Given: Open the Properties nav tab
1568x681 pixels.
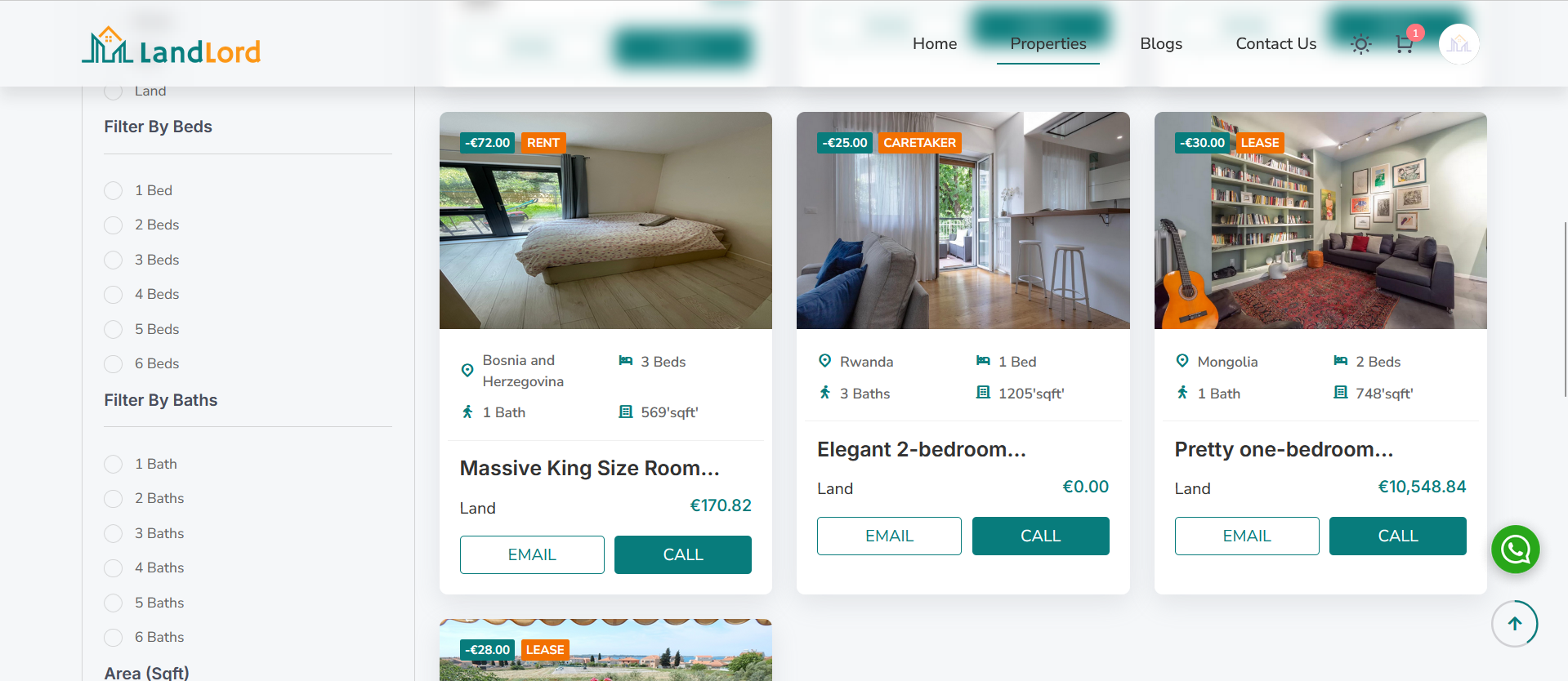Looking at the screenshot, I should [1048, 44].
